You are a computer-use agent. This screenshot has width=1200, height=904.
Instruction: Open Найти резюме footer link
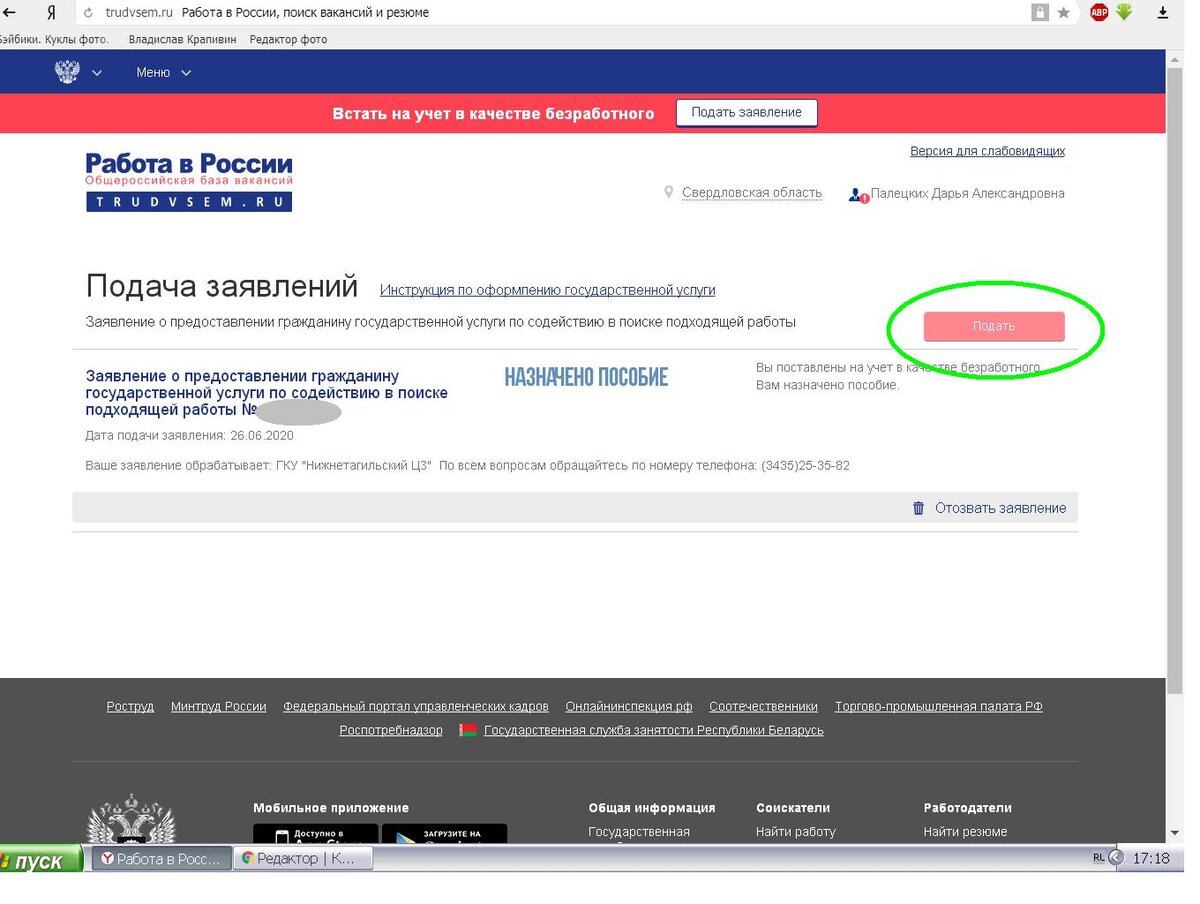coord(966,832)
